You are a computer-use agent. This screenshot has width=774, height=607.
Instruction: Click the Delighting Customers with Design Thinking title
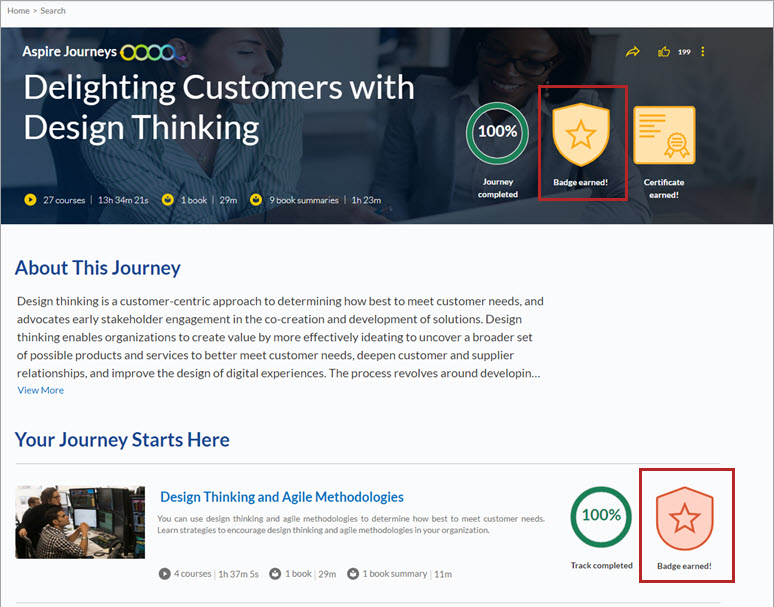click(x=218, y=107)
